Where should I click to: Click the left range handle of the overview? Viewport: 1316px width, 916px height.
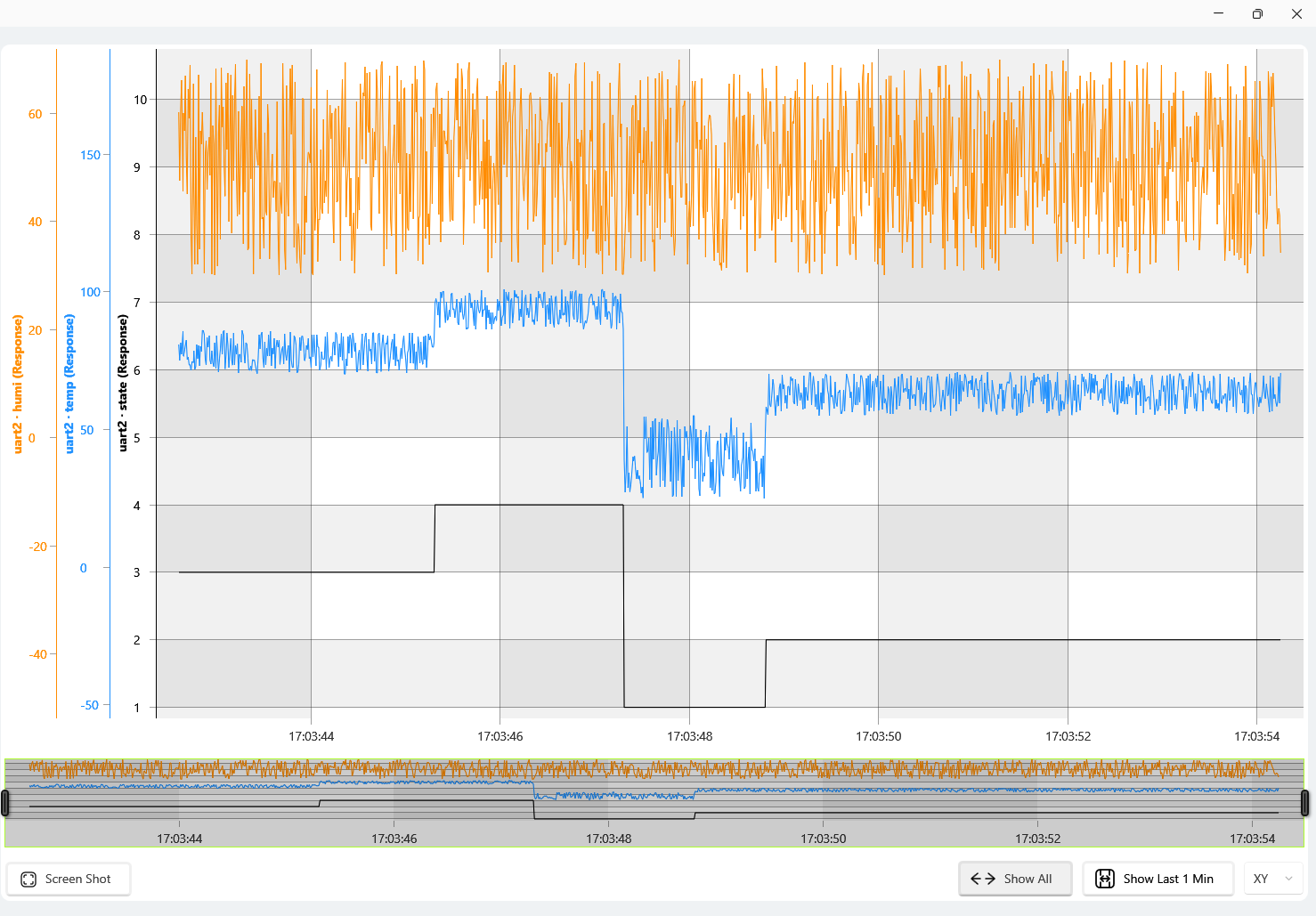click(5, 803)
